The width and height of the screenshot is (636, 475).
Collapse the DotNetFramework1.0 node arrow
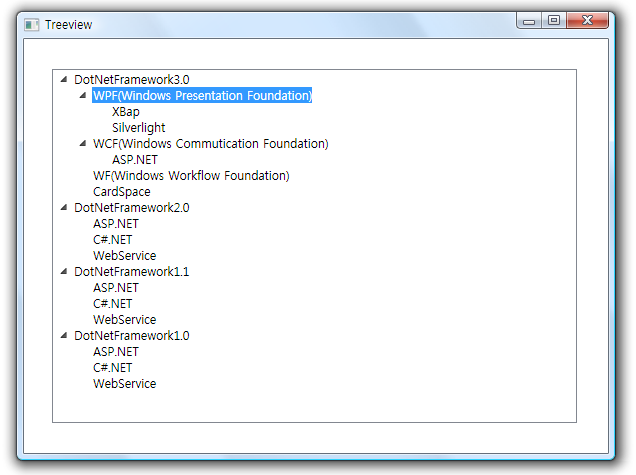pos(64,335)
